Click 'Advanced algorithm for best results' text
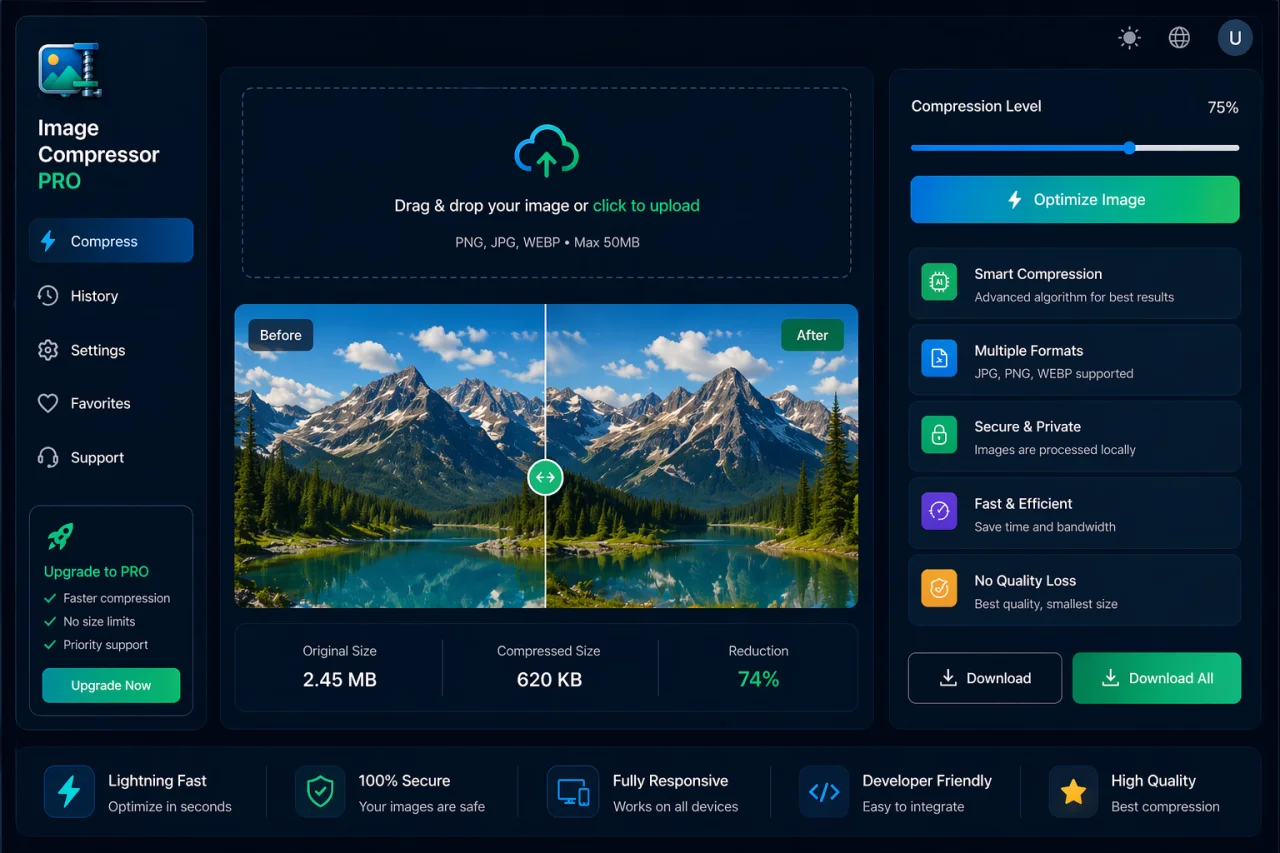 [1074, 297]
